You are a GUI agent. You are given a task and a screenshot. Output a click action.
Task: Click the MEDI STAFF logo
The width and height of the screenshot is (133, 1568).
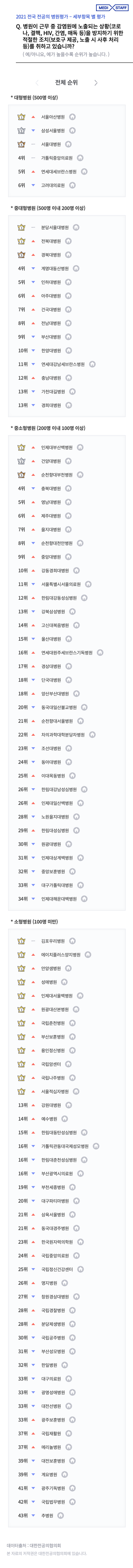coord(113,7)
